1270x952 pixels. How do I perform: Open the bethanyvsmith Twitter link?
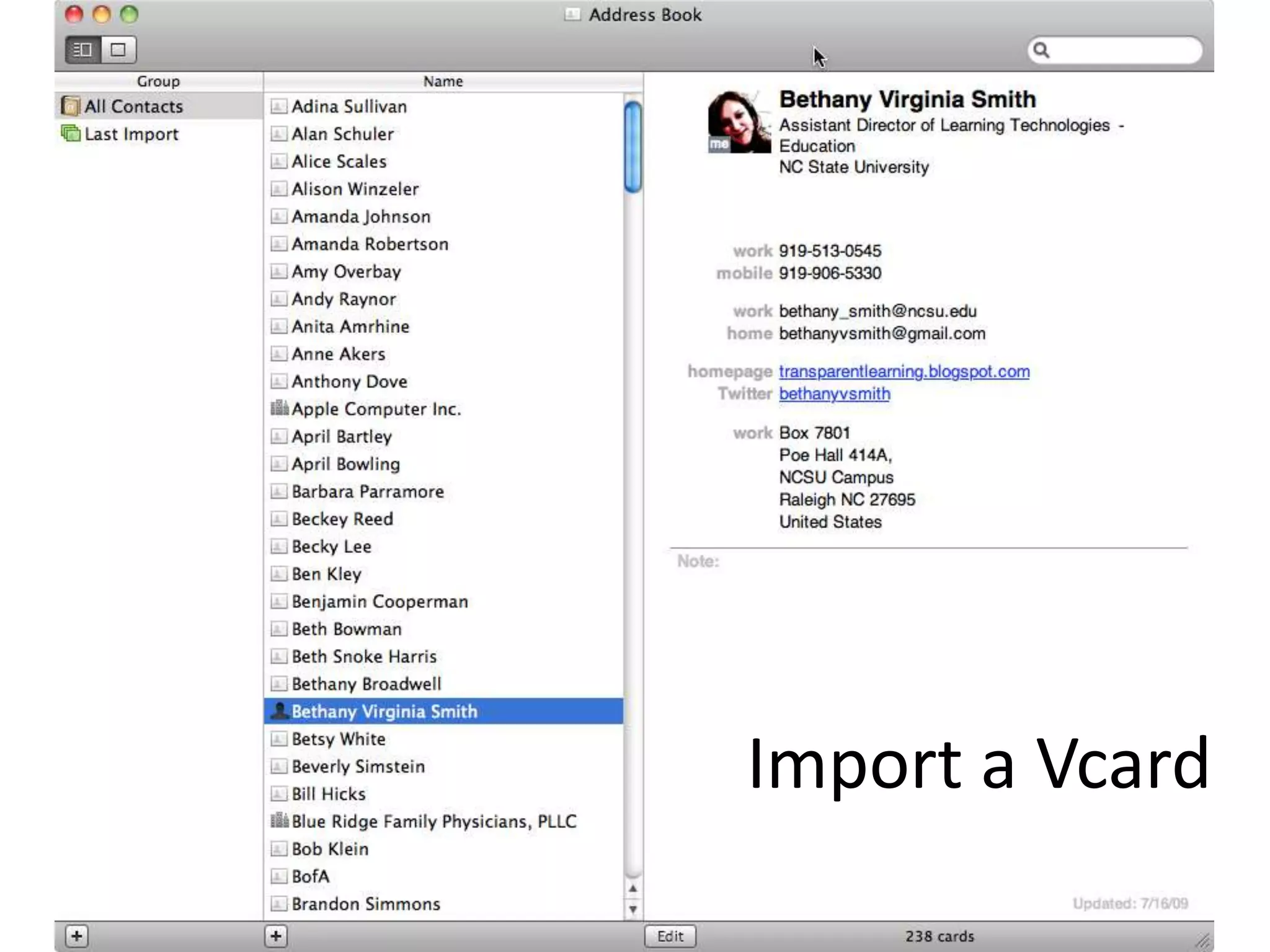(x=835, y=394)
